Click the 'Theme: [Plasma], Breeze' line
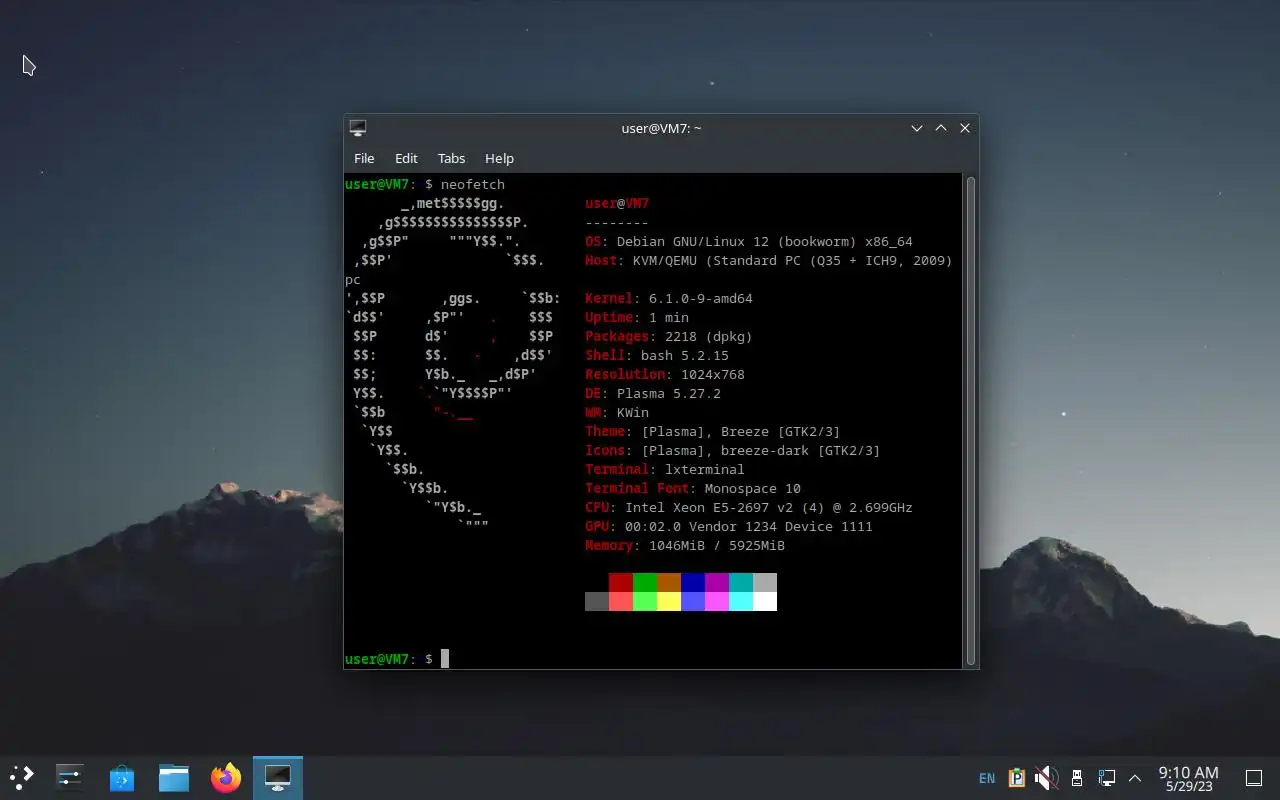Screen dimensions: 1280x800 coord(713,431)
